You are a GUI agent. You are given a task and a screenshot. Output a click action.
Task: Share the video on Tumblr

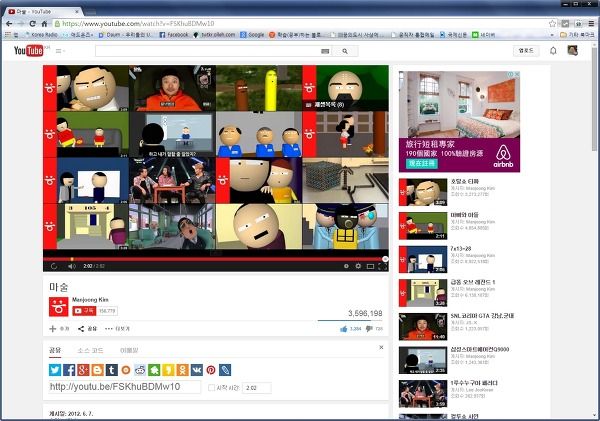[112, 370]
